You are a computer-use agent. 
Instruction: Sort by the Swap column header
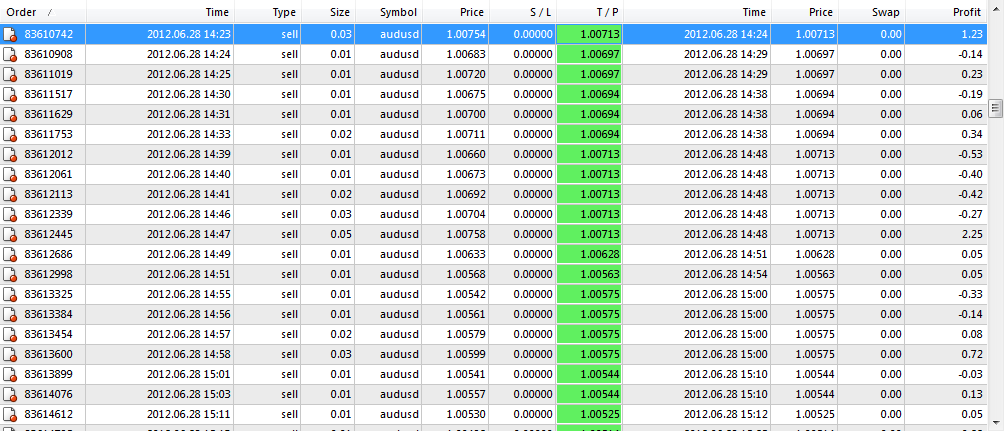point(871,12)
